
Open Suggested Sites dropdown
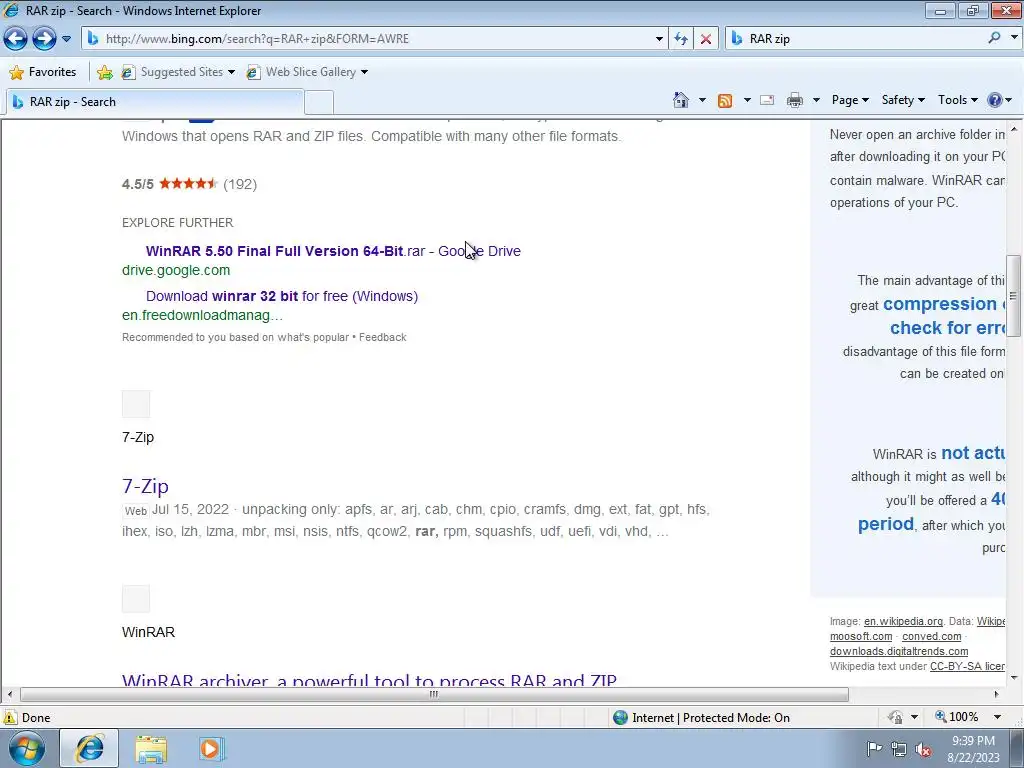click(178, 72)
